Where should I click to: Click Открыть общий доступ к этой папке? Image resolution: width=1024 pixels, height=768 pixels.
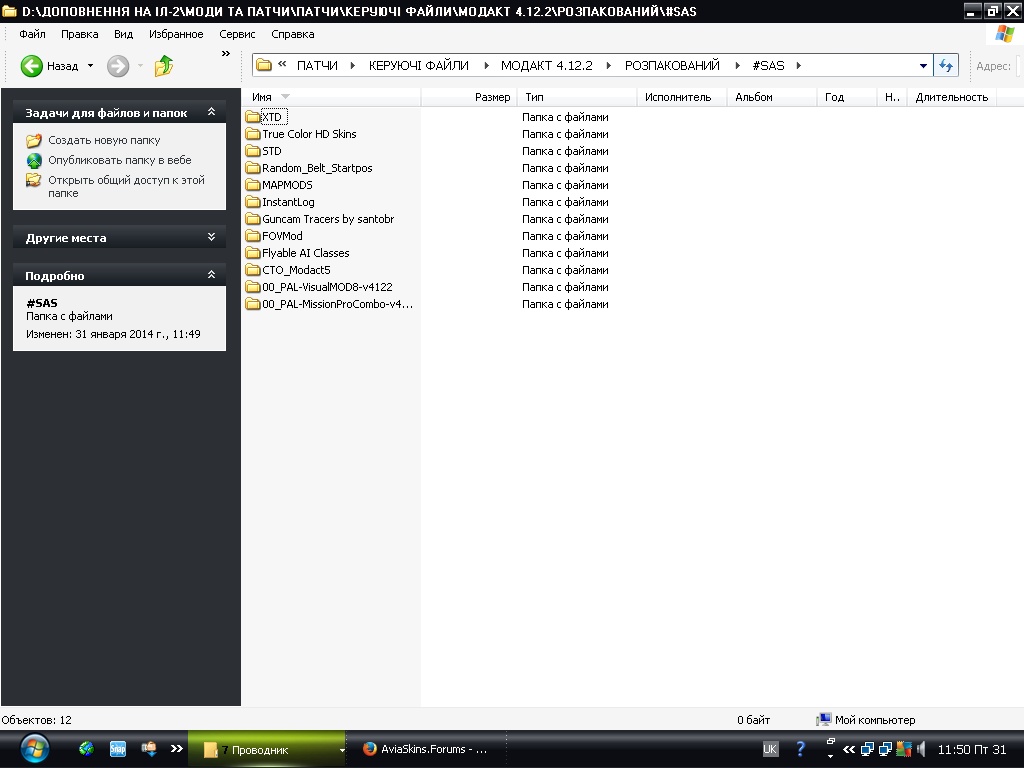click(x=126, y=186)
